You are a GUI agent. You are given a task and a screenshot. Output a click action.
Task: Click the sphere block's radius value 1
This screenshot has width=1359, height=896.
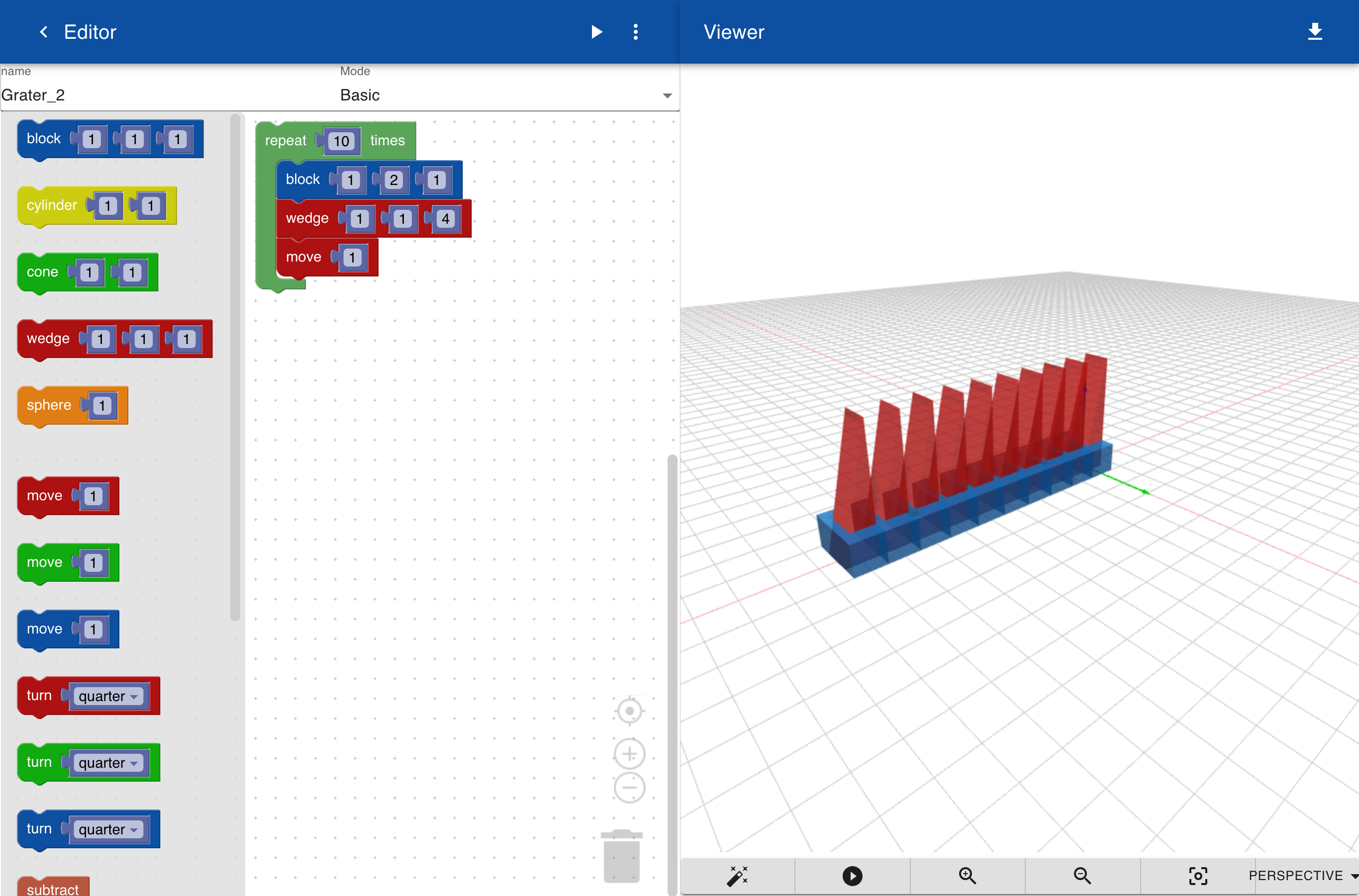pos(102,406)
